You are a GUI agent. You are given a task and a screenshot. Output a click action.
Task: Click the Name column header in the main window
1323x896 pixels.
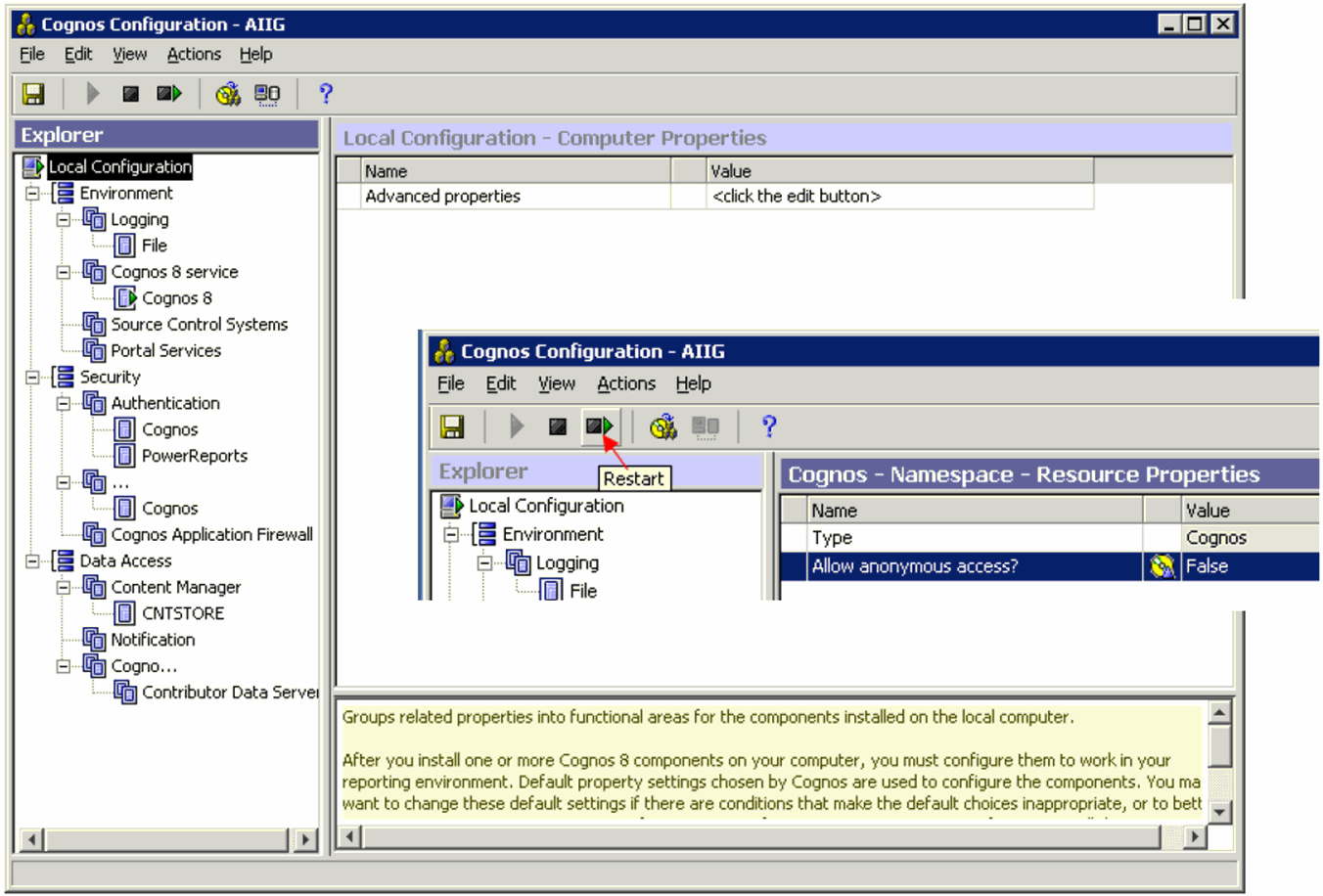(516, 171)
